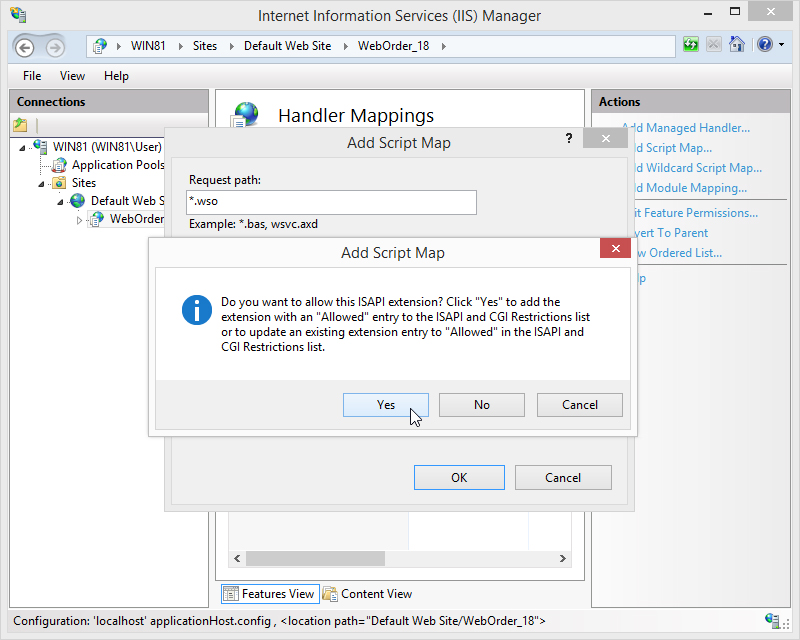Click the globe icon in address bar
The width and height of the screenshot is (800, 640).
click(x=100, y=46)
